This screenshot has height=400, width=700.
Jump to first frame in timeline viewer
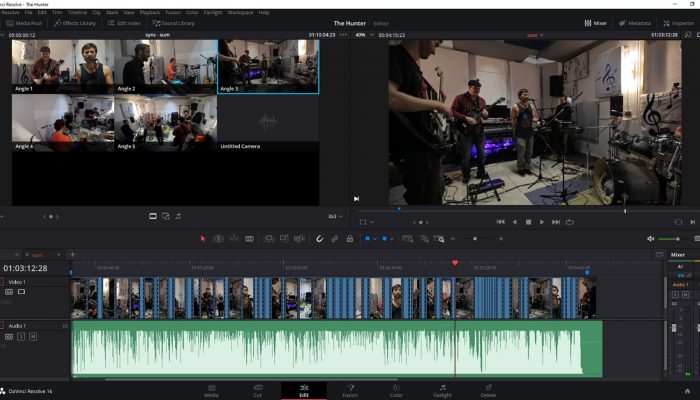(x=500, y=222)
